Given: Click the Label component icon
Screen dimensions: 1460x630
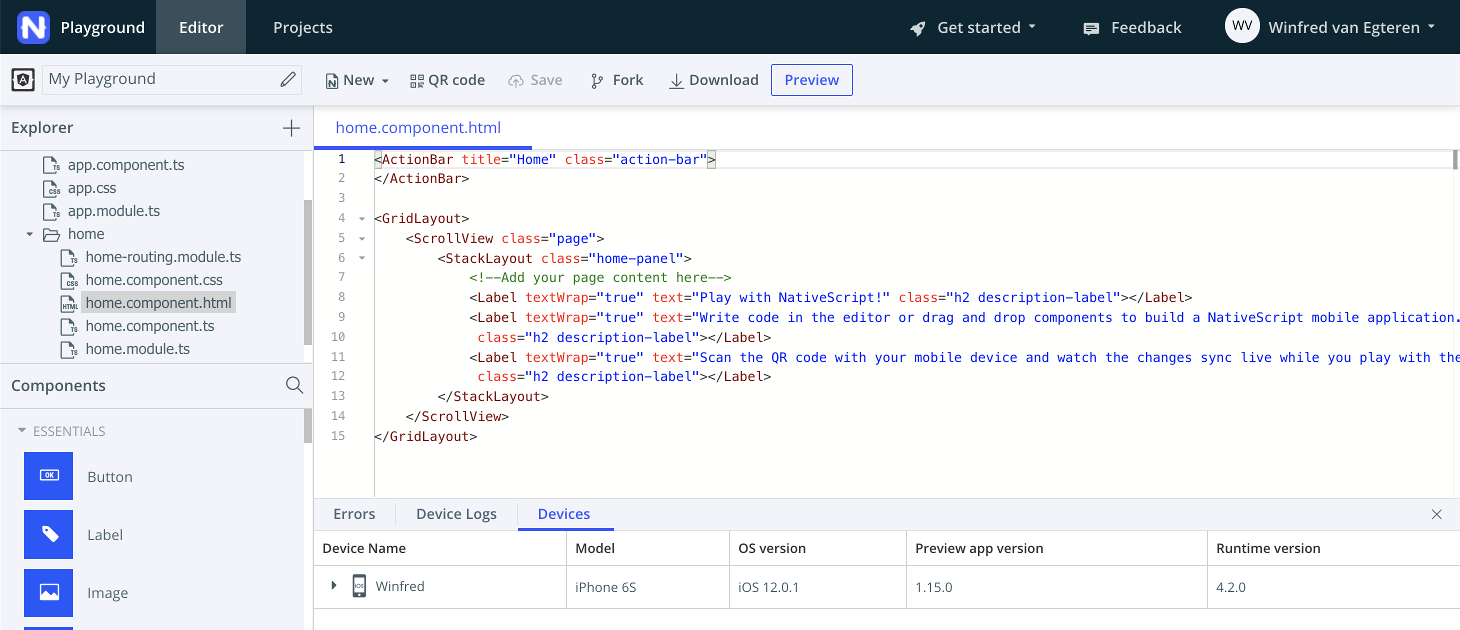Looking at the screenshot, I should coord(49,534).
